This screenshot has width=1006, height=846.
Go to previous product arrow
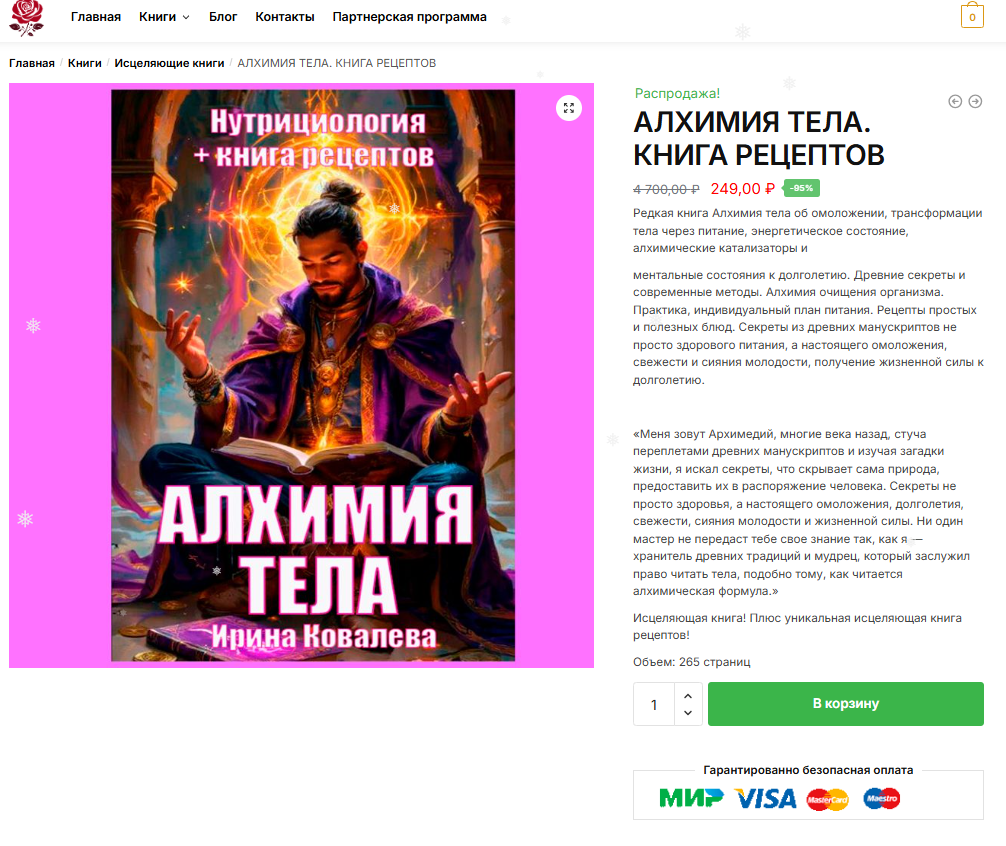(x=955, y=101)
